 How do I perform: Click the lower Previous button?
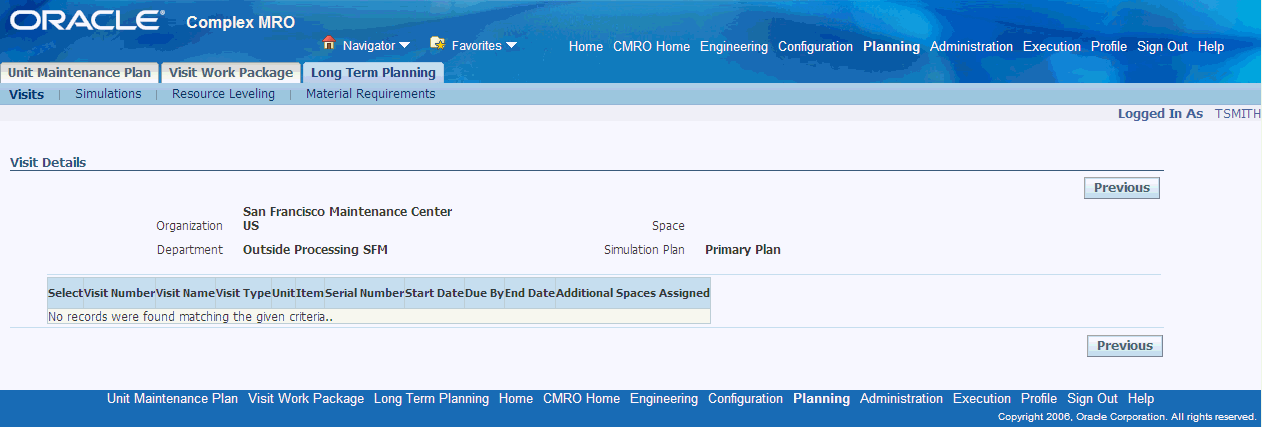1125,346
